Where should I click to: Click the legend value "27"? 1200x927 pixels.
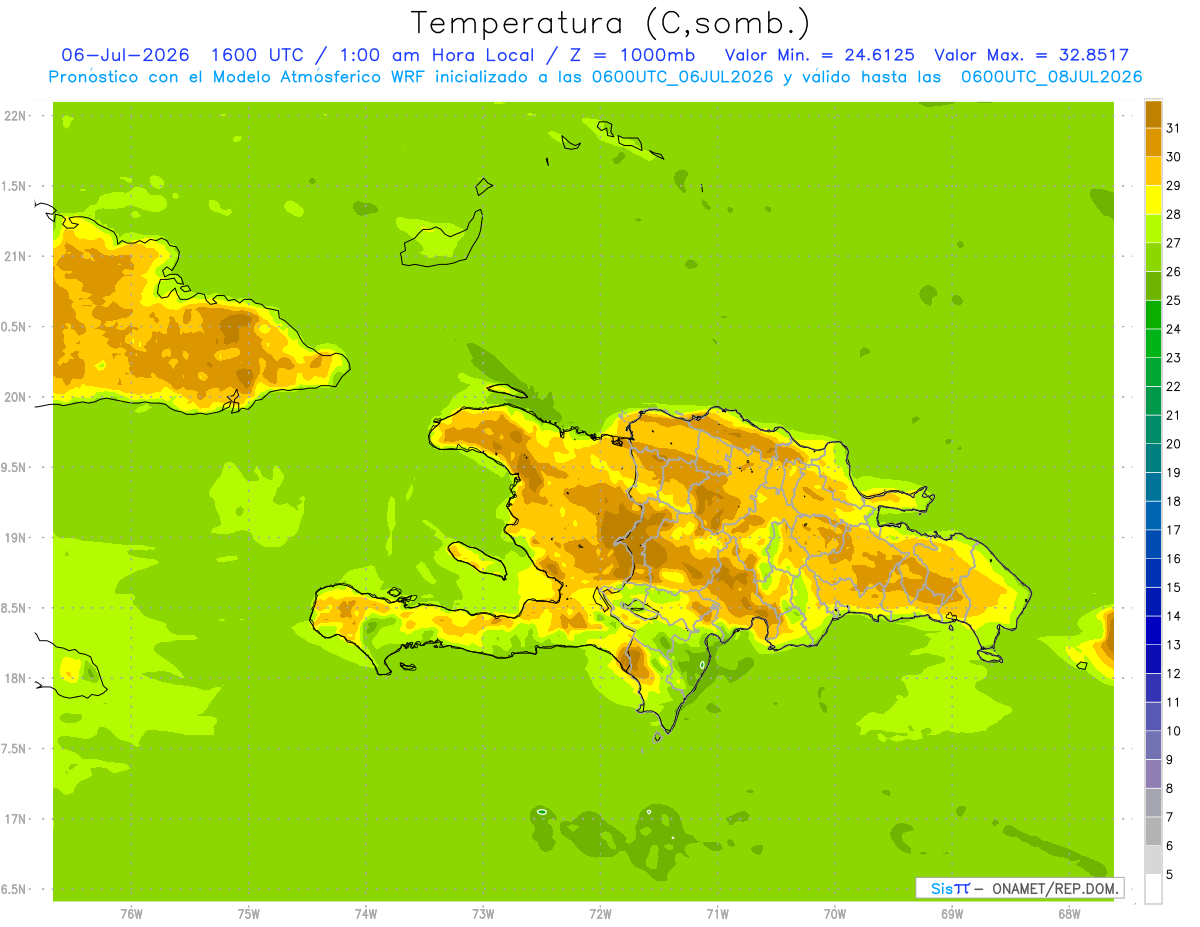[1173, 242]
